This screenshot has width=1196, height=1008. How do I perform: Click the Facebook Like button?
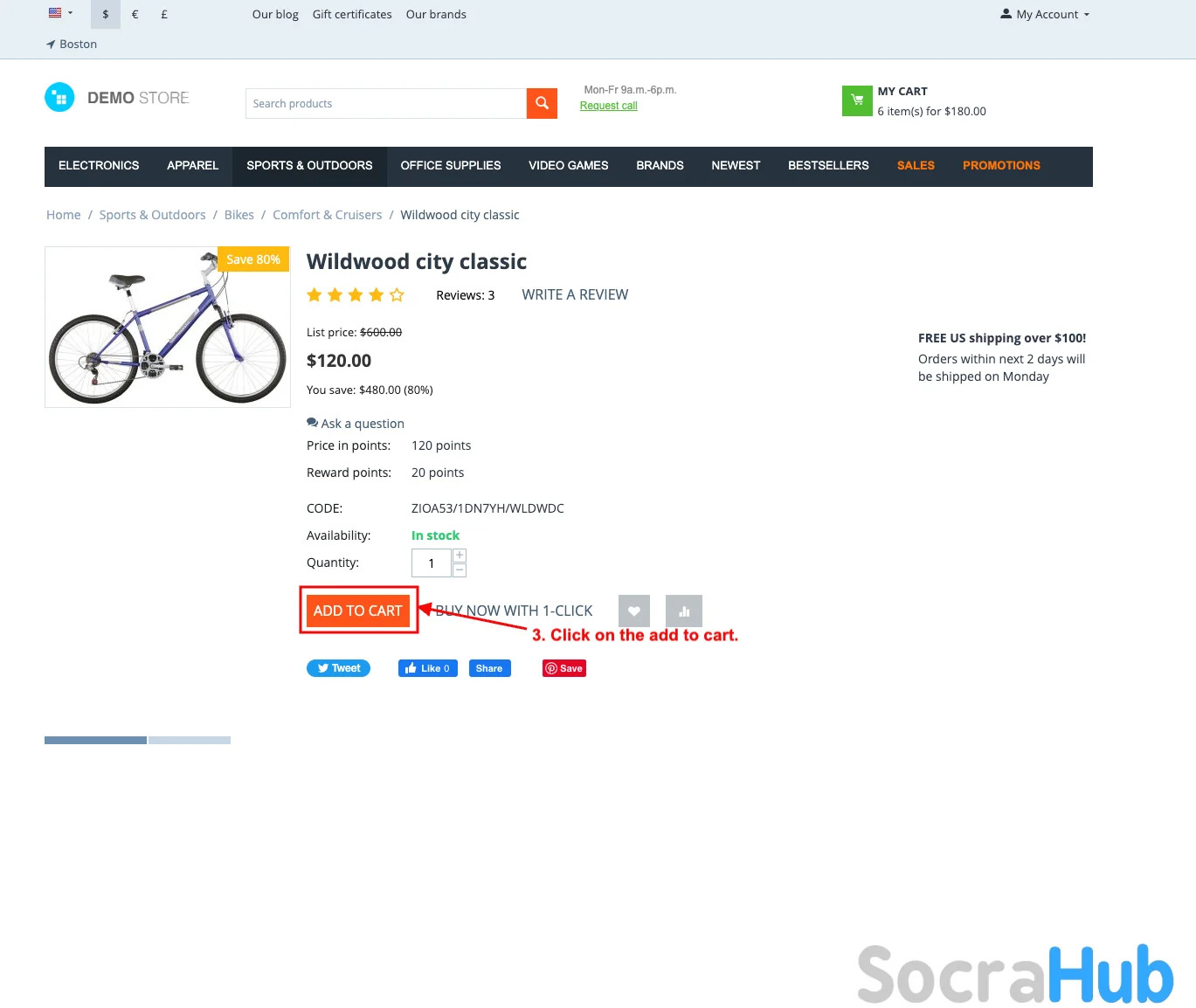coord(428,668)
